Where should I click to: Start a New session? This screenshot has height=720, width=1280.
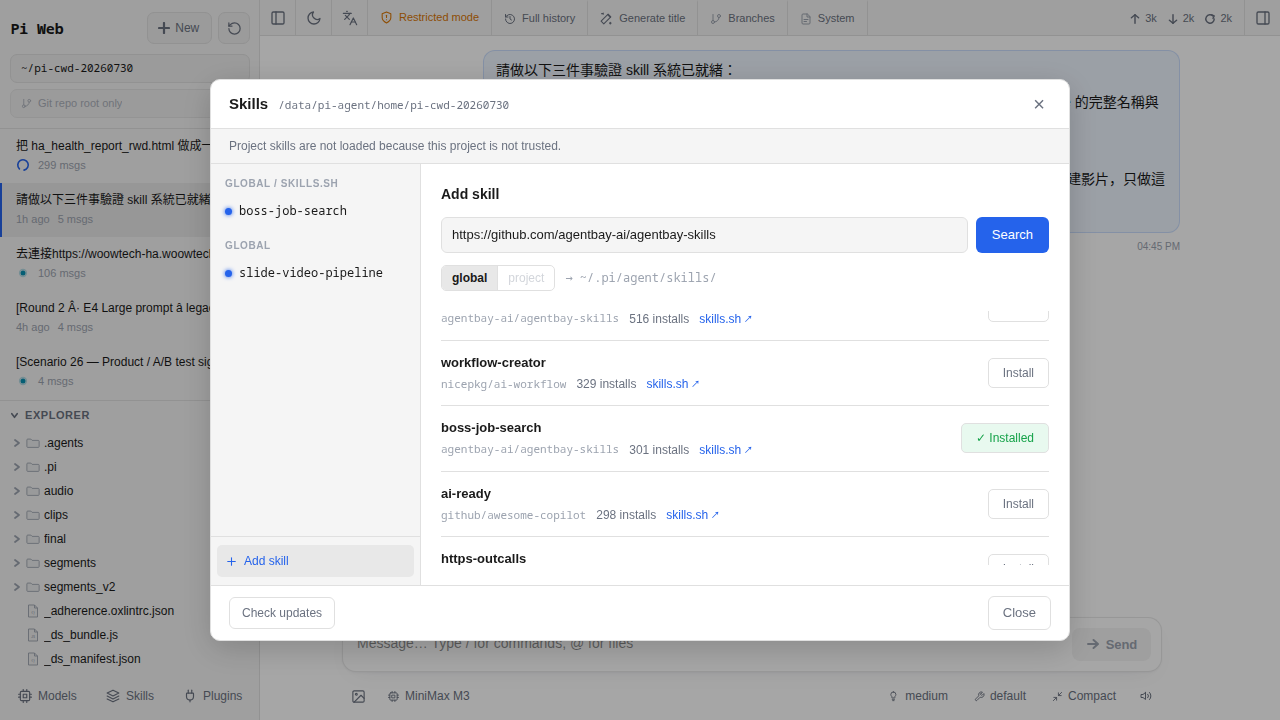click(x=179, y=28)
